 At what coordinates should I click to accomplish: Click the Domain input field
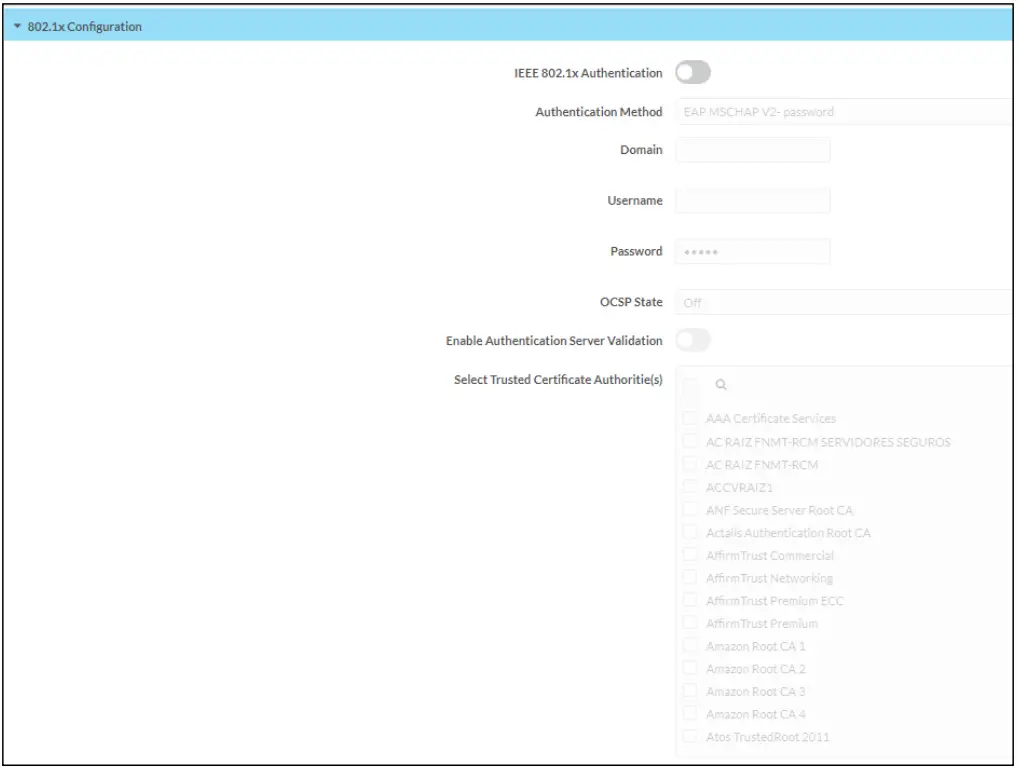[753, 150]
